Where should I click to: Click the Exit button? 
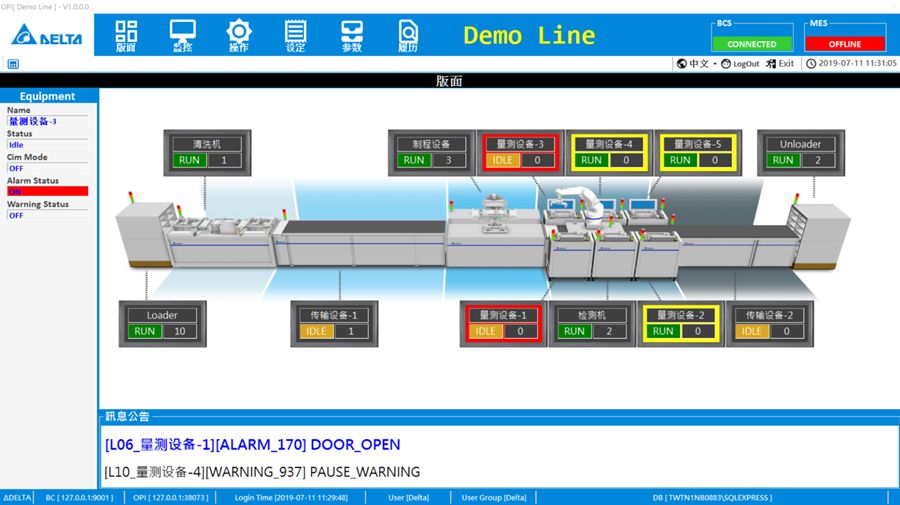pos(780,64)
